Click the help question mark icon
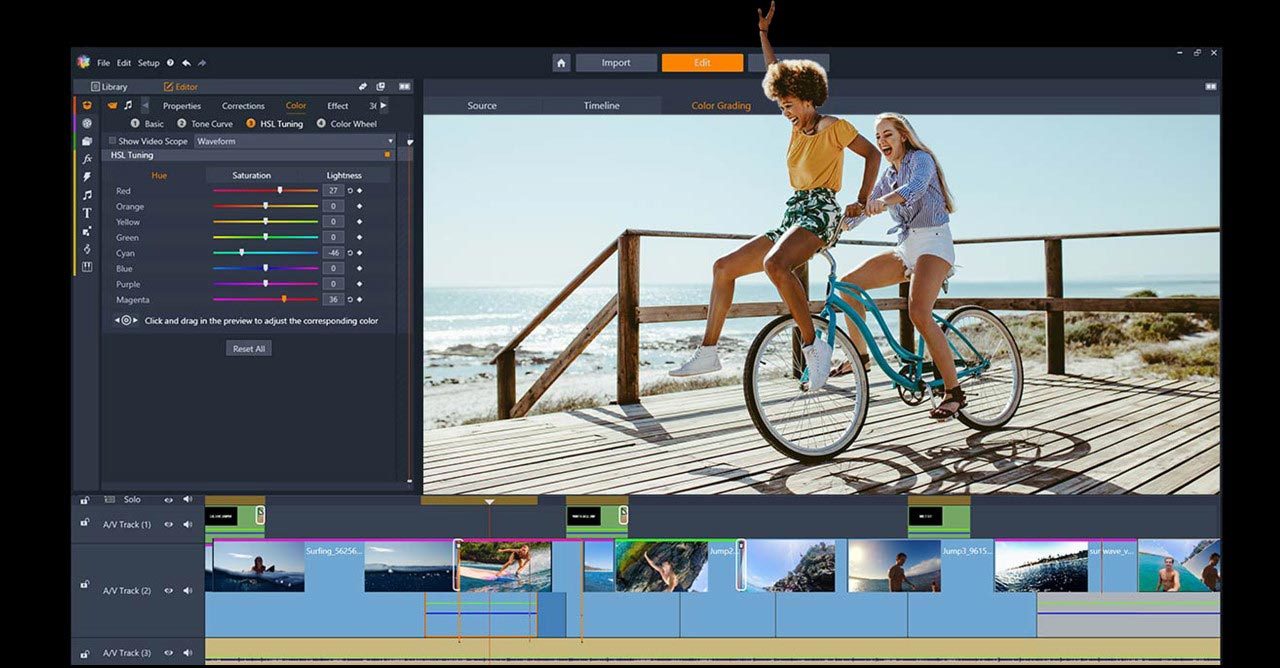Screen dimensions: 1280x668 point(170,63)
